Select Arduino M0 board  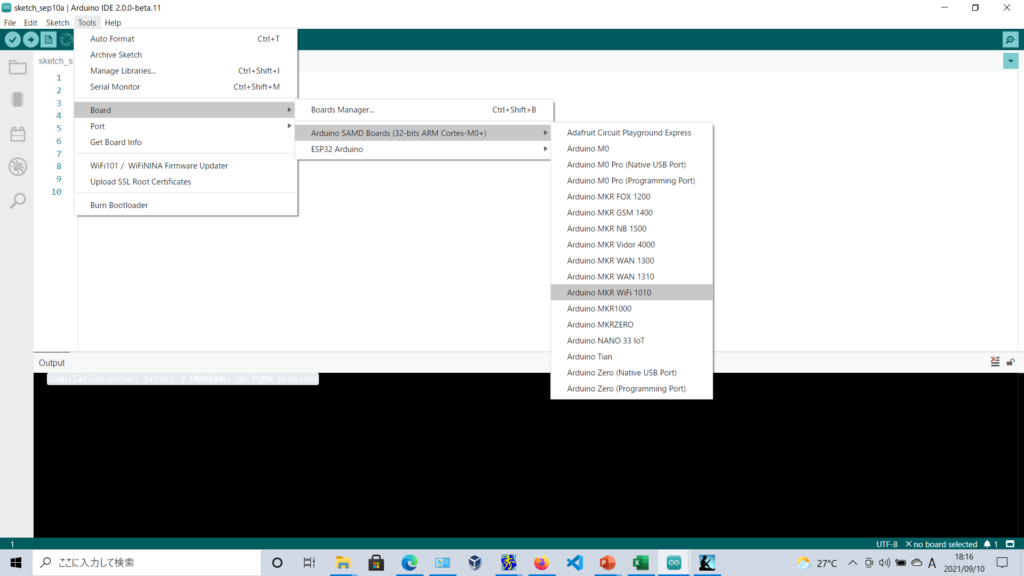pyautogui.click(x=632, y=148)
